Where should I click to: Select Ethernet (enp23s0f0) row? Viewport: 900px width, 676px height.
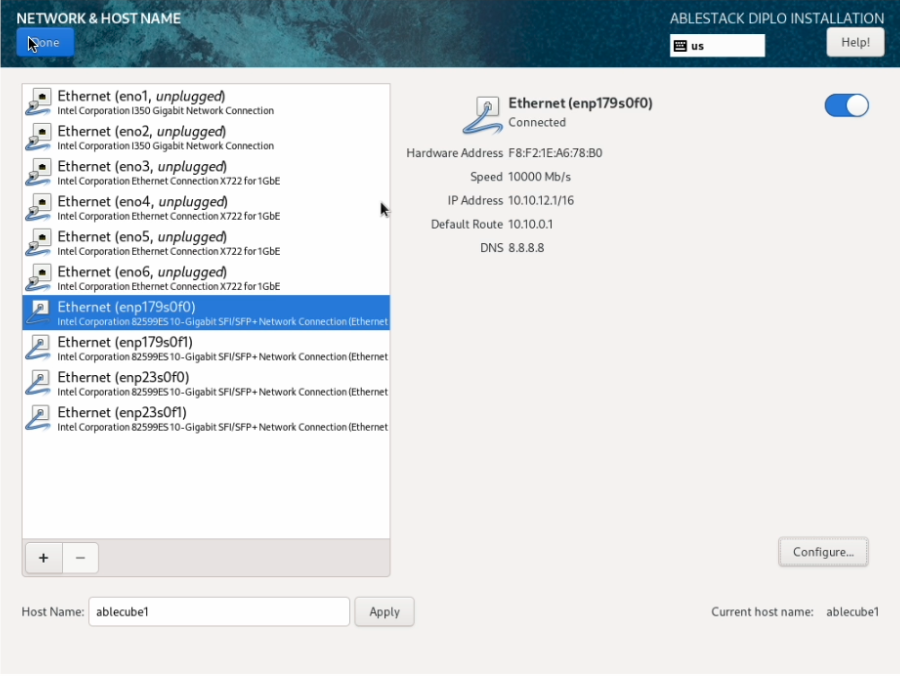click(x=206, y=383)
